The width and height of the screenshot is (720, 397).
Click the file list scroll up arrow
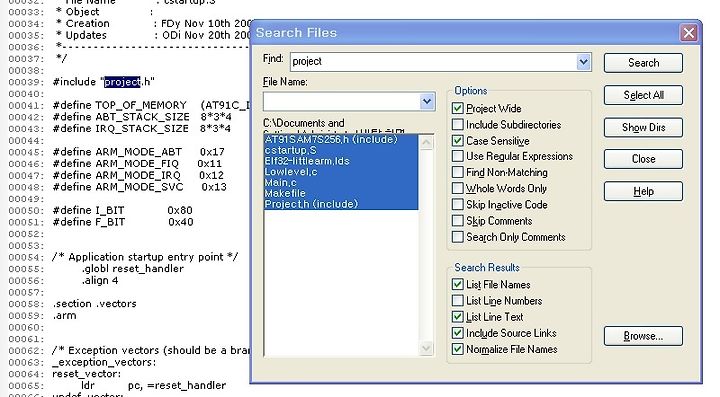click(426, 142)
